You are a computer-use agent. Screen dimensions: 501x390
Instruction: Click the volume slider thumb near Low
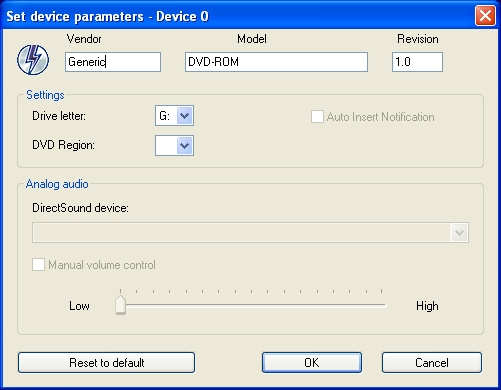tap(120, 305)
